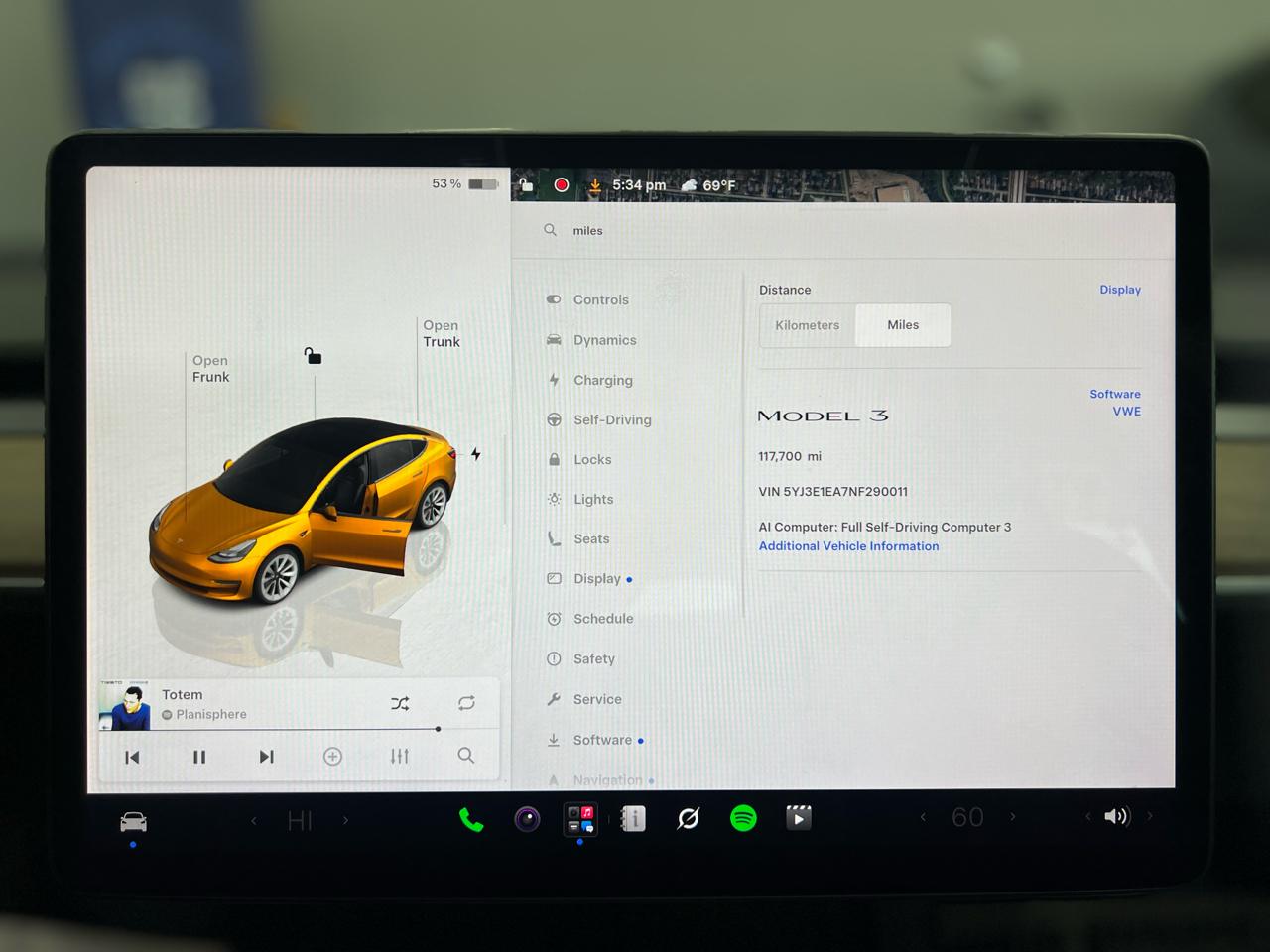1270x952 pixels.
Task: Decrease passenger temperature left arrow near 60
Action: (x=923, y=817)
